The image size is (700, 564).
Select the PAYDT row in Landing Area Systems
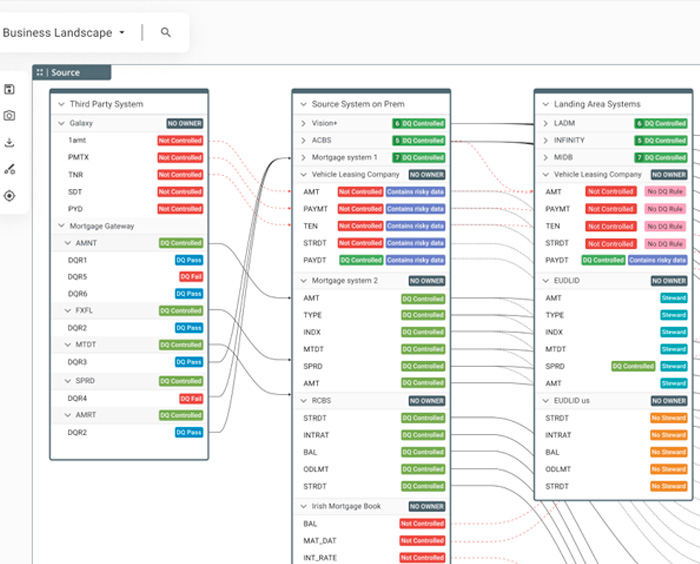coord(614,260)
